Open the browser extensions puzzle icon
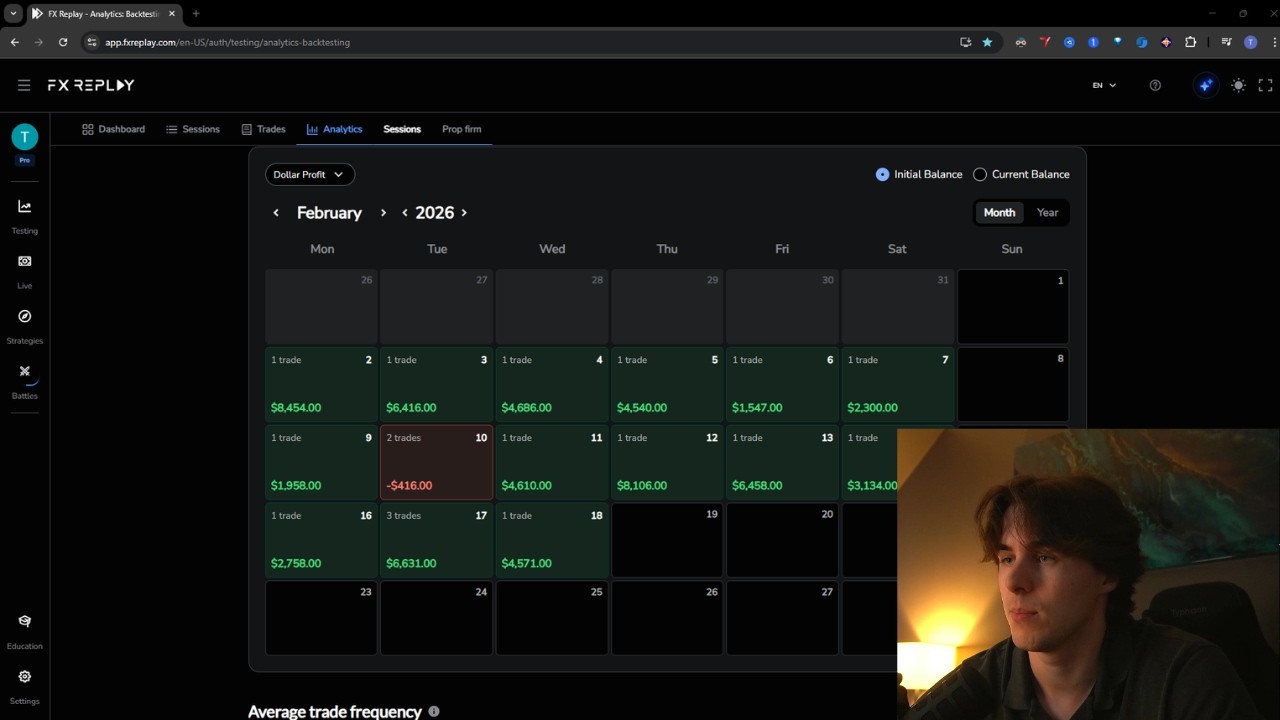This screenshot has width=1280, height=720. pyautogui.click(x=1190, y=42)
